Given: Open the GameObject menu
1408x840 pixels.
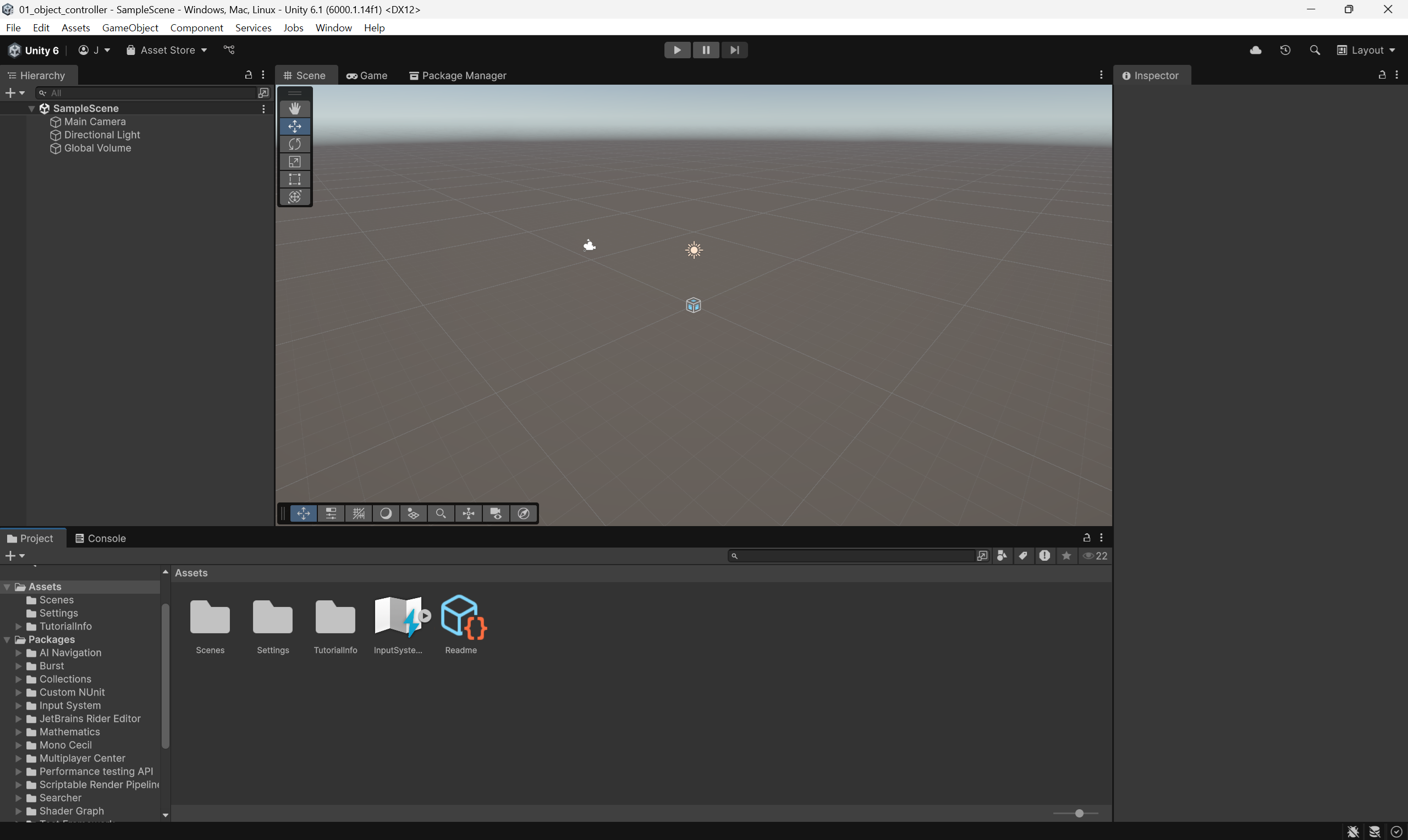Looking at the screenshot, I should tap(130, 27).
